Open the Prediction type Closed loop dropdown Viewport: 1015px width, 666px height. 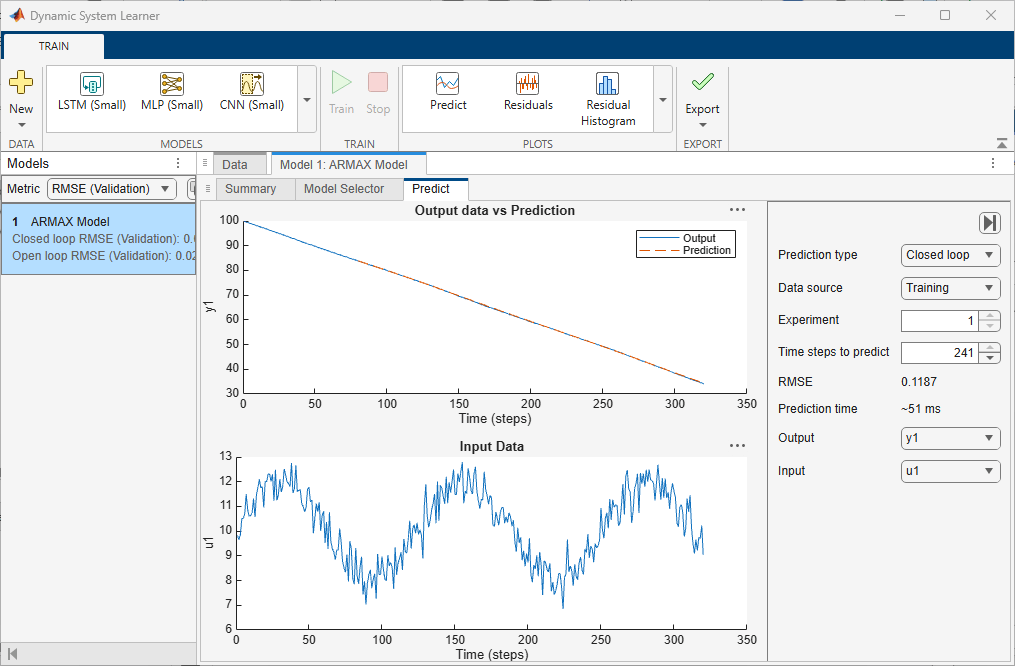pyautogui.click(x=950, y=255)
